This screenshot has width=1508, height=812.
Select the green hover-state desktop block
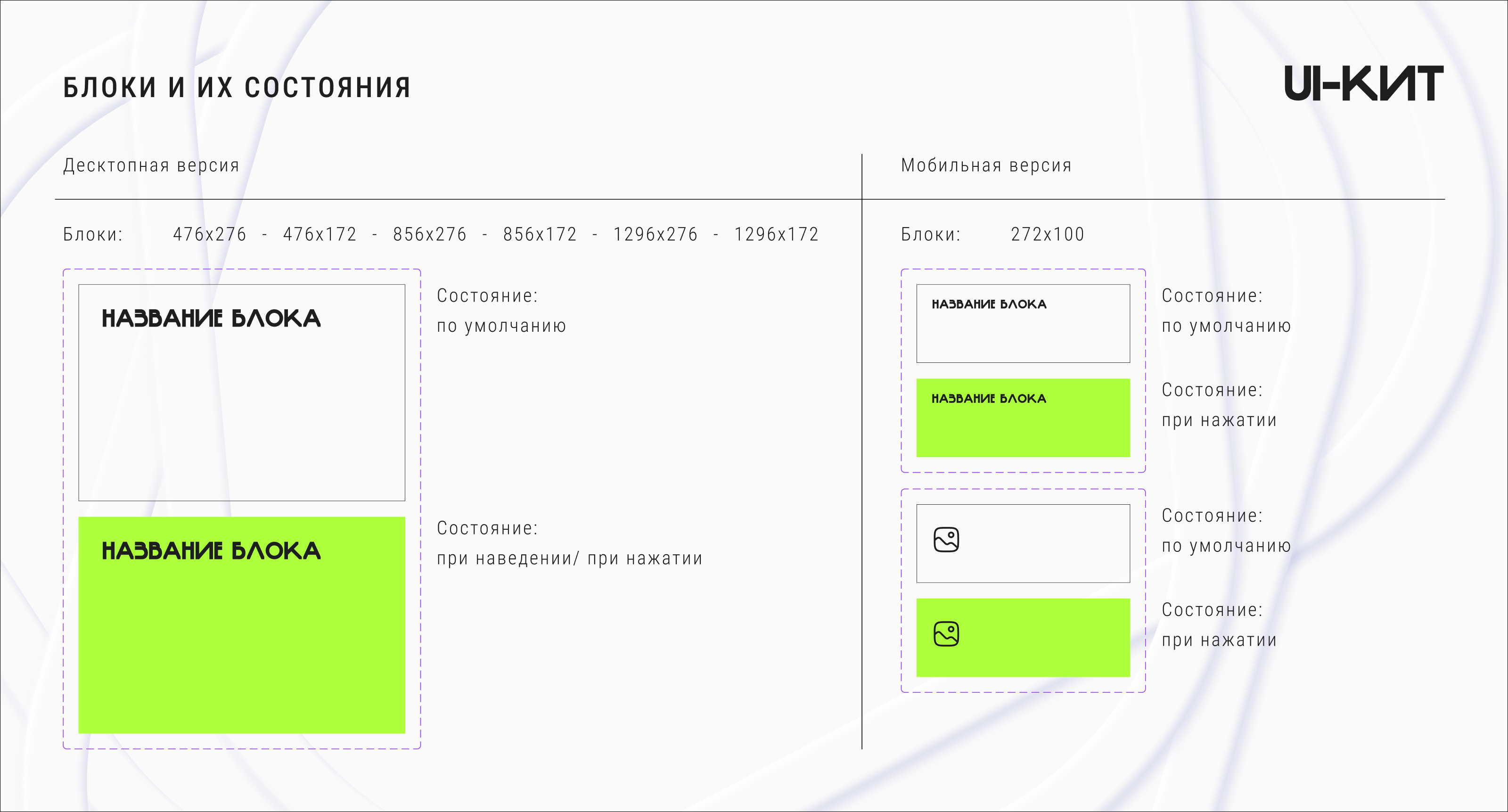coord(242,624)
